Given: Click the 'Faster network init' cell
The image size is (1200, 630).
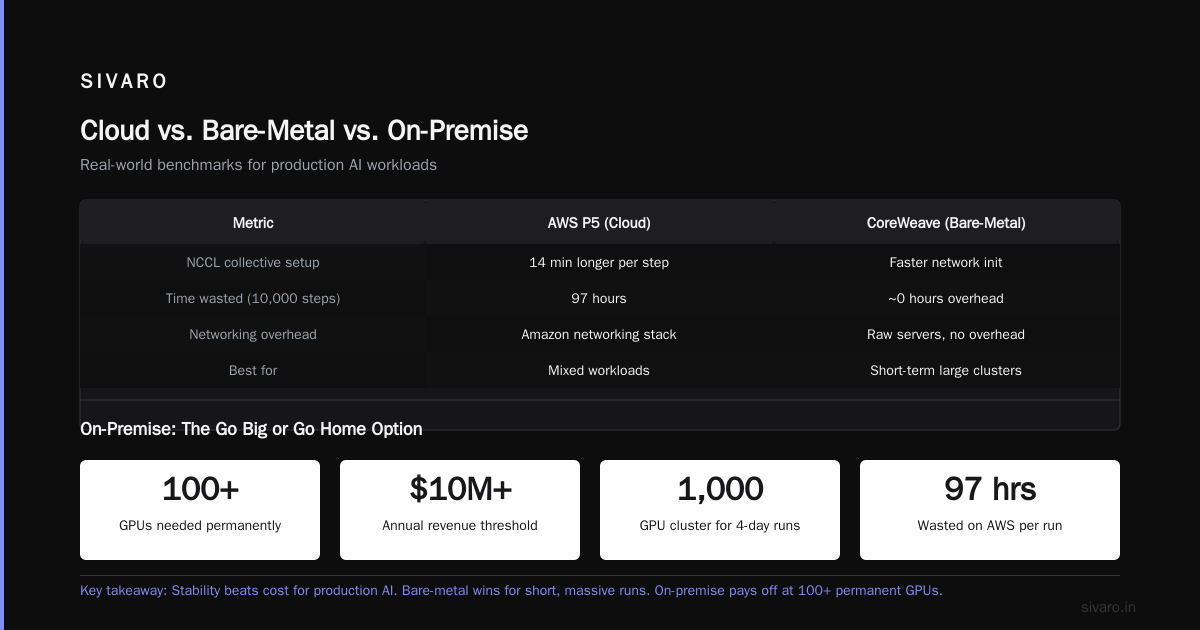Looking at the screenshot, I should click(x=946, y=262).
